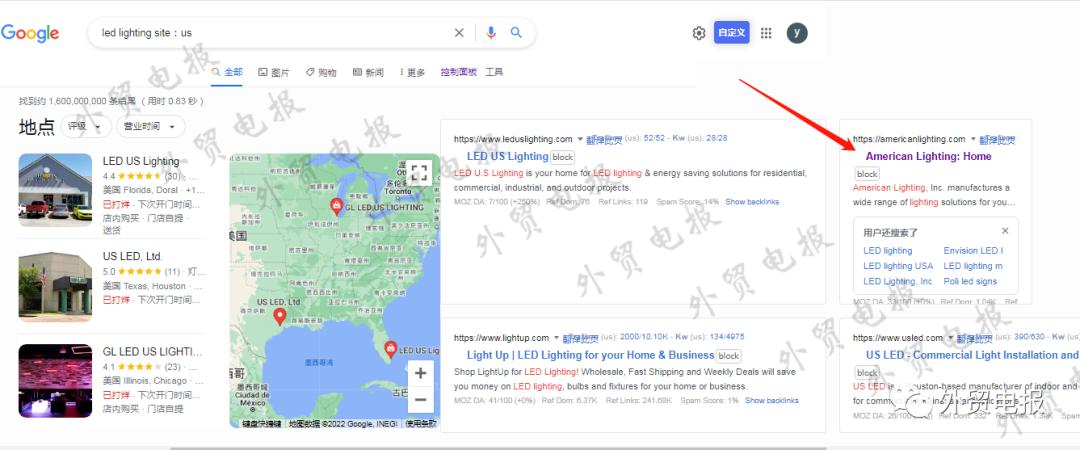Submit search using magnifier icon

[516, 32]
